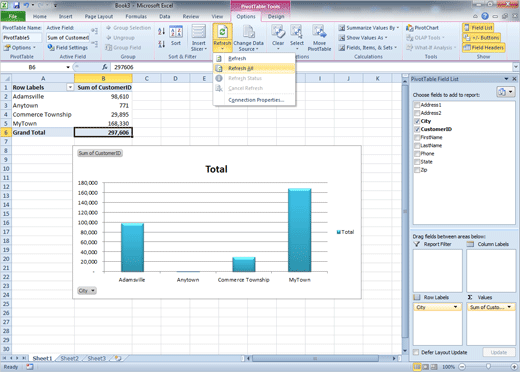Check the Address2 field
Image resolution: width=520 pixels, height=372 pixels.
[417, 113]
